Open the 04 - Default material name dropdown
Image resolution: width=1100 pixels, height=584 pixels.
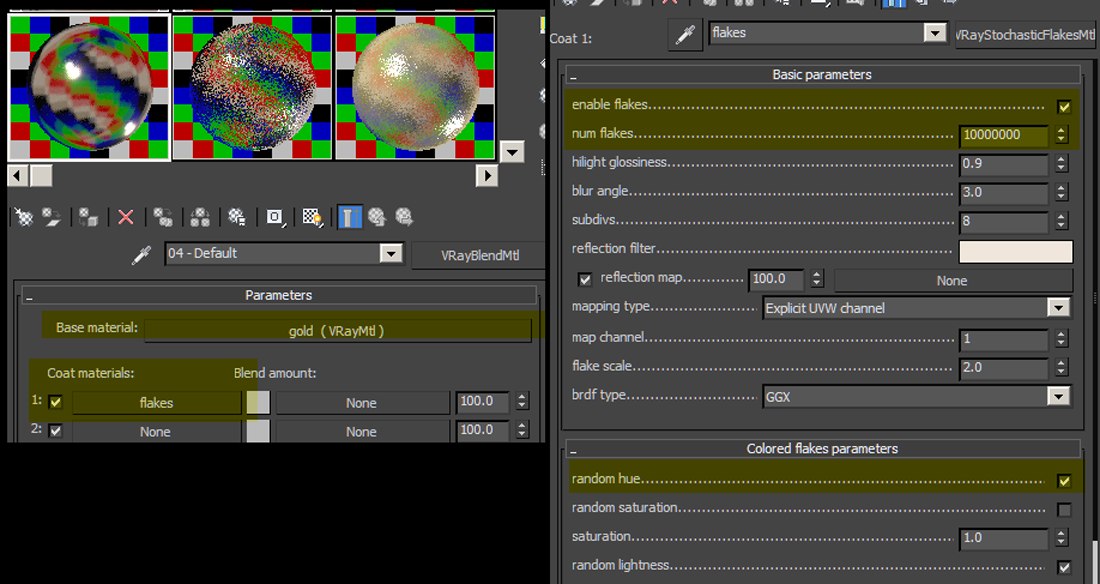coord(392,253)
